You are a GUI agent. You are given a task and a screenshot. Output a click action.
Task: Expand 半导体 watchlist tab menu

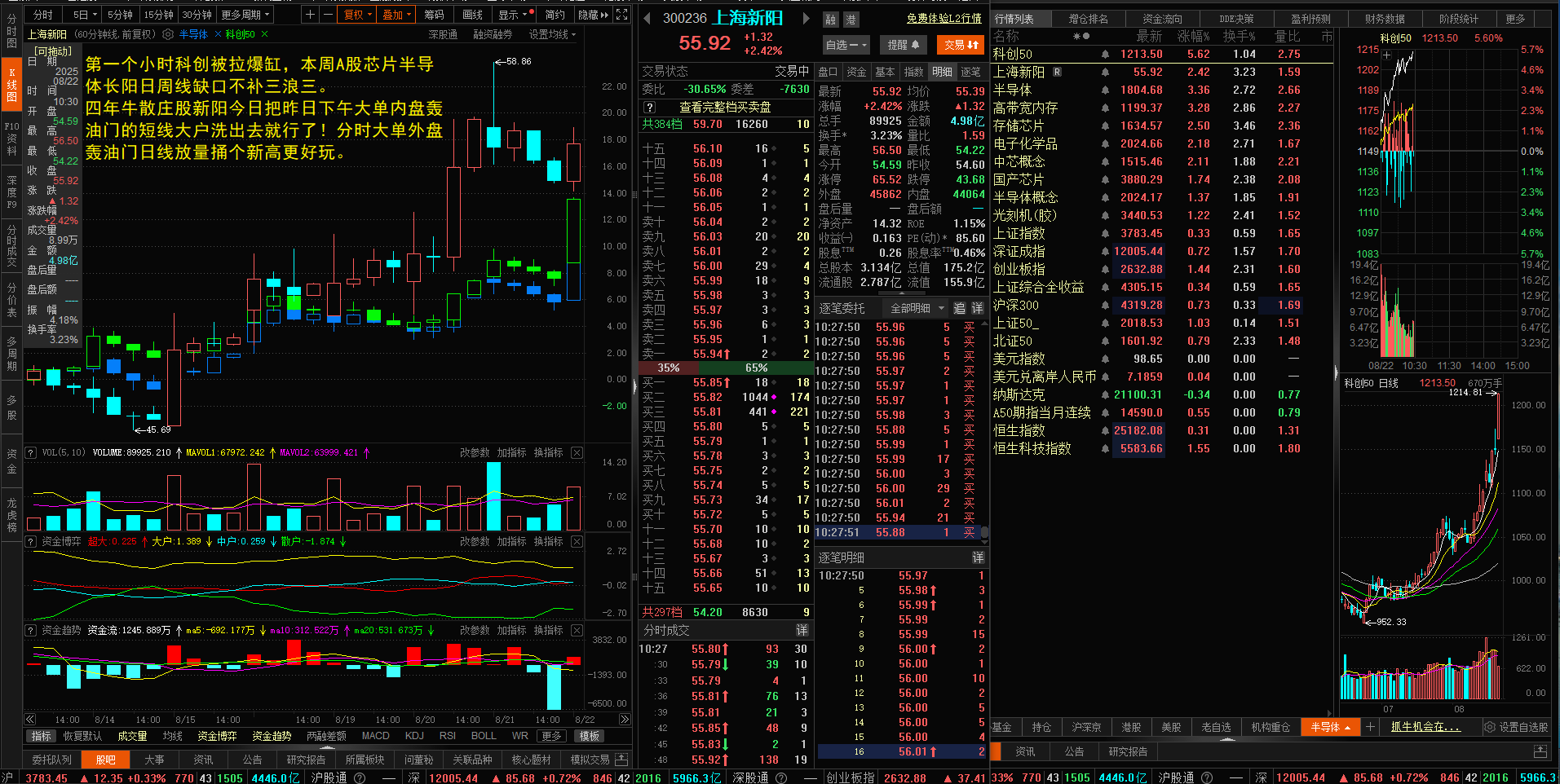1330,727
